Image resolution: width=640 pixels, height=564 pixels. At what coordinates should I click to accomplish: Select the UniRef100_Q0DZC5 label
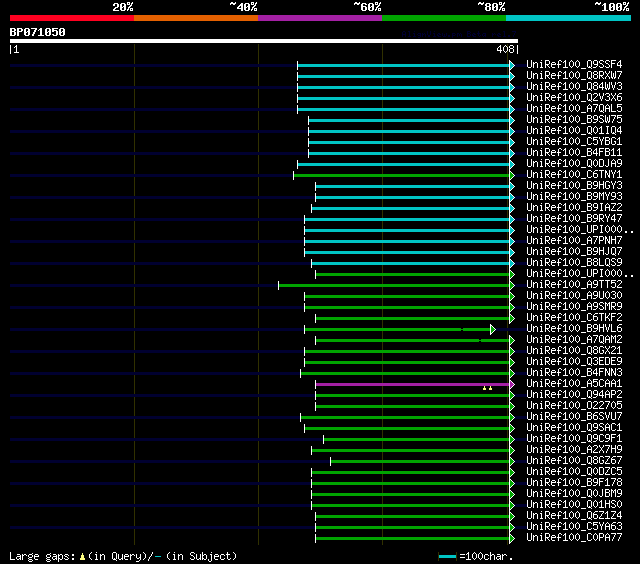tap(574, 472)
